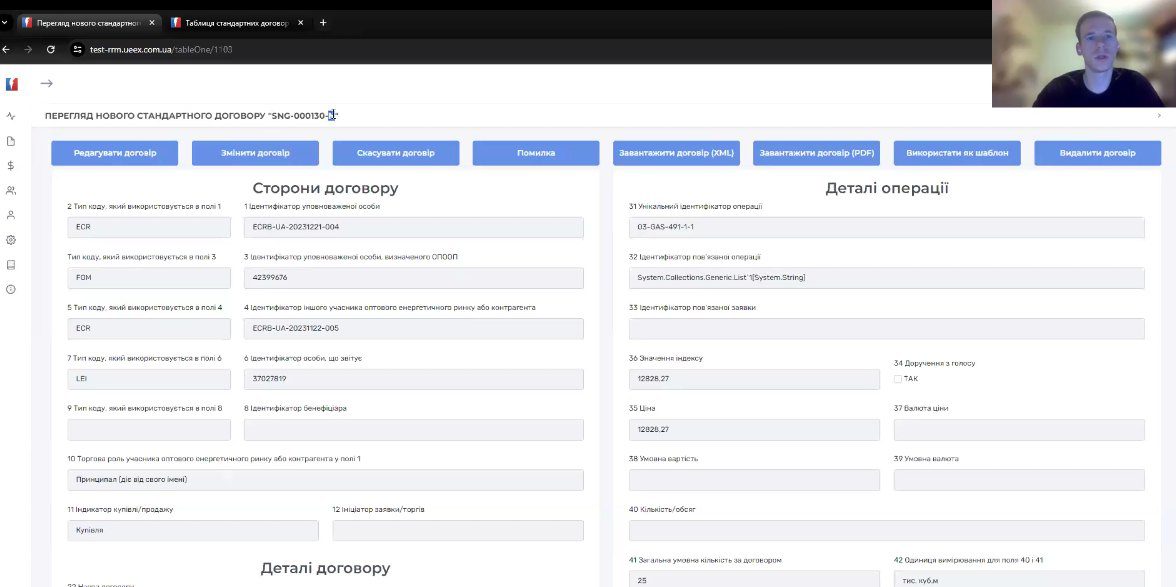
Task: Open settings via the gear sidebar icon
Action: 11,240
